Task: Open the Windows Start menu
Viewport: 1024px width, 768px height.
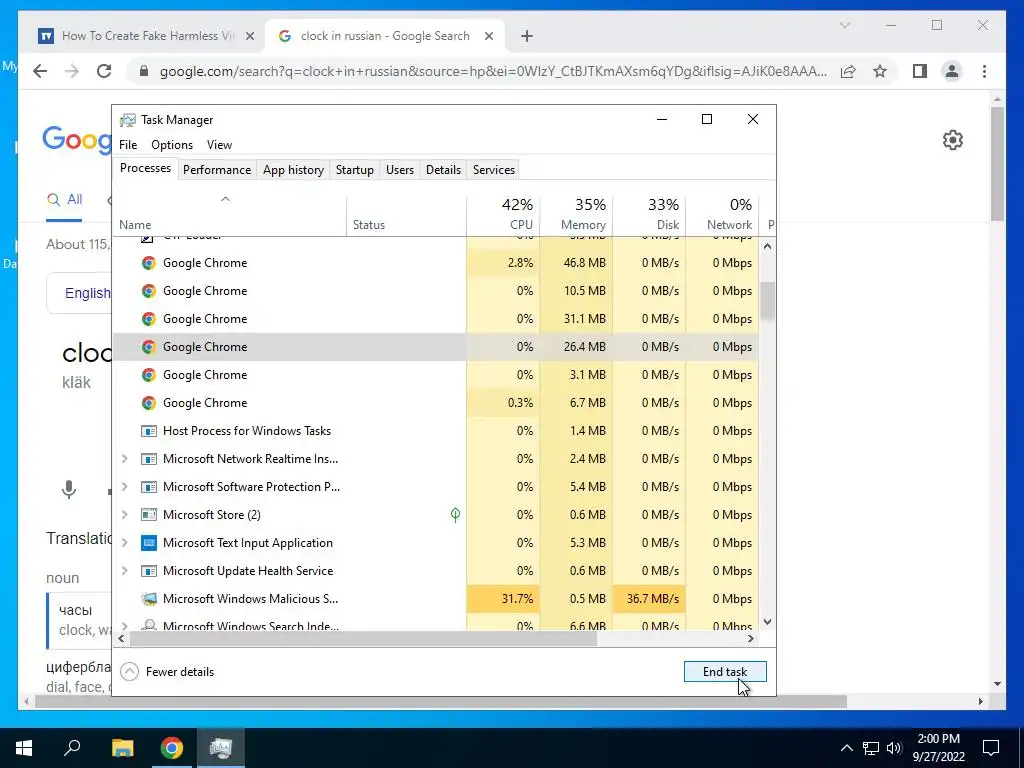Action: tap(24, 748)
